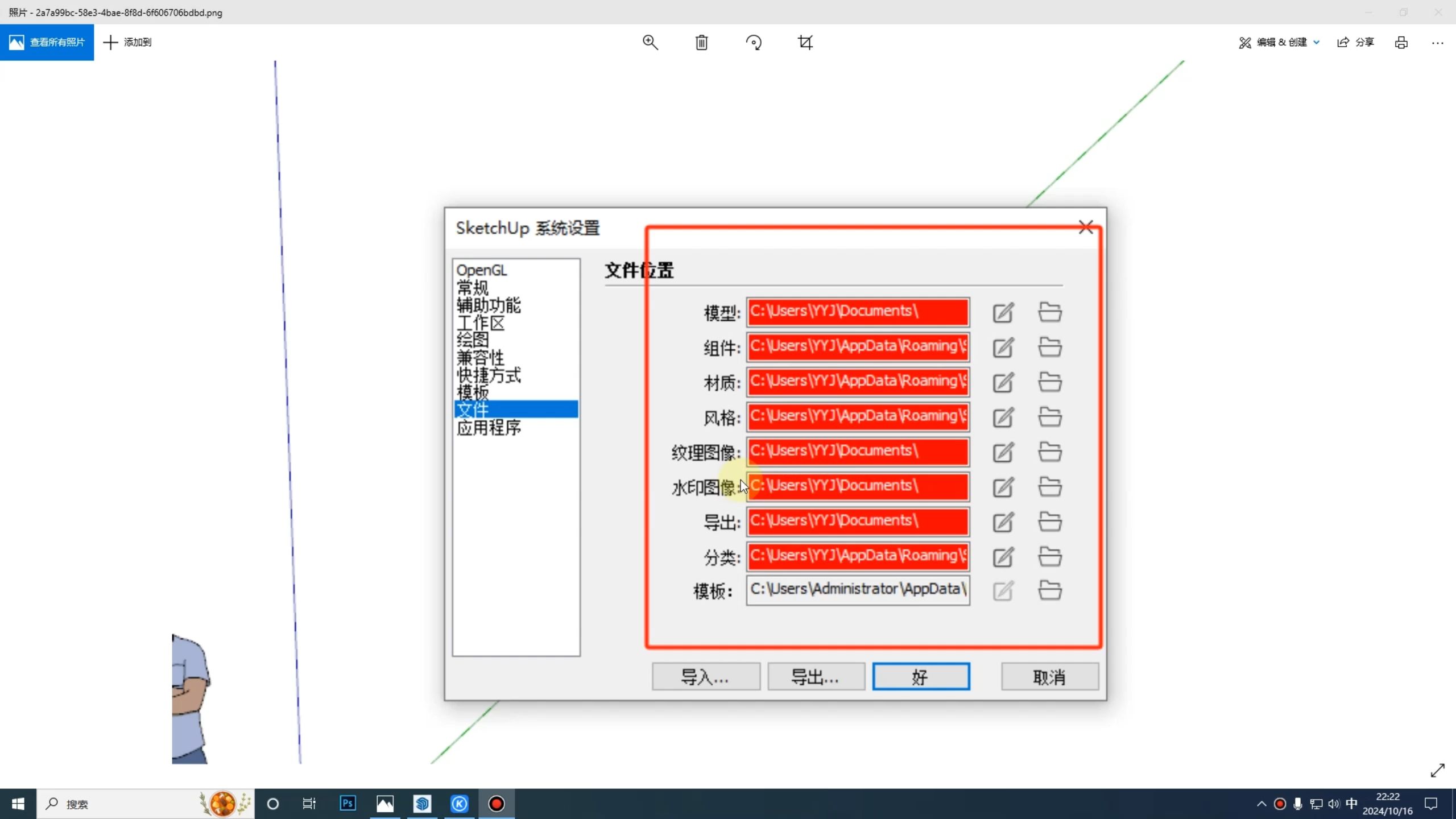Rotate the photo

(x=754, y=42)
